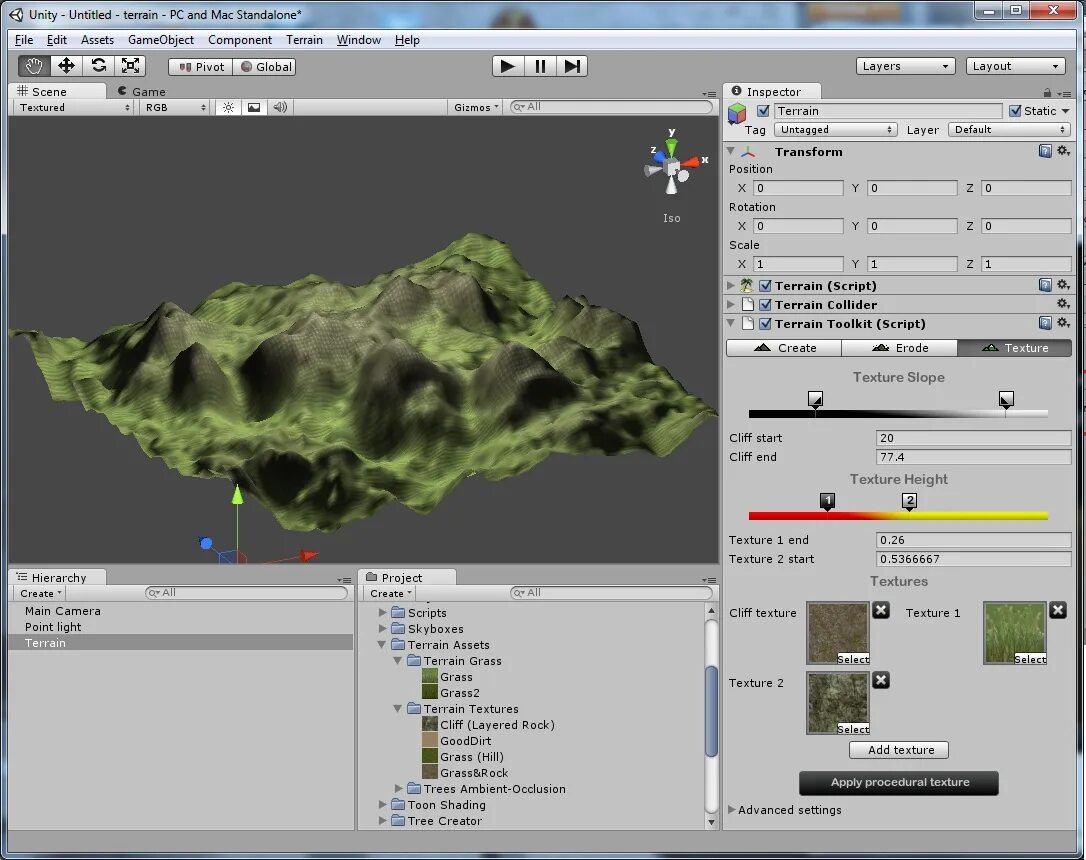Open the Tag Untagged dropdown

(x=836, y=130)
